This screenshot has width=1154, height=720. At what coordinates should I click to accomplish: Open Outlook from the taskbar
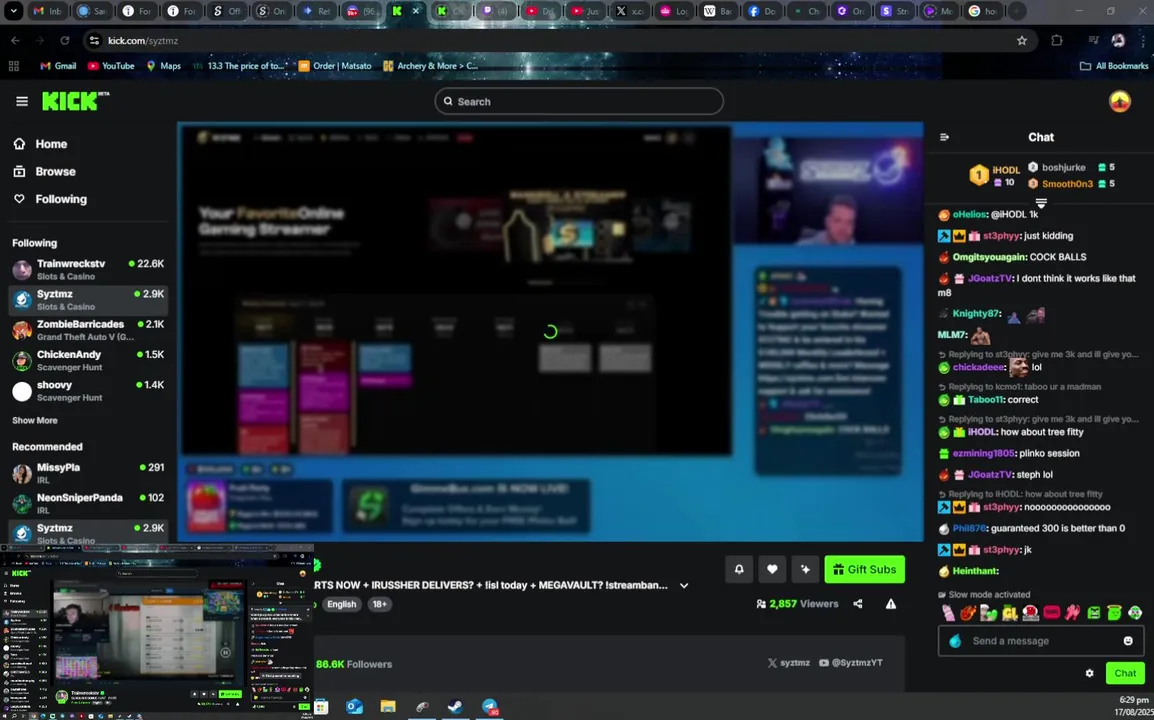pyautogui.click(x=355, y=707)
